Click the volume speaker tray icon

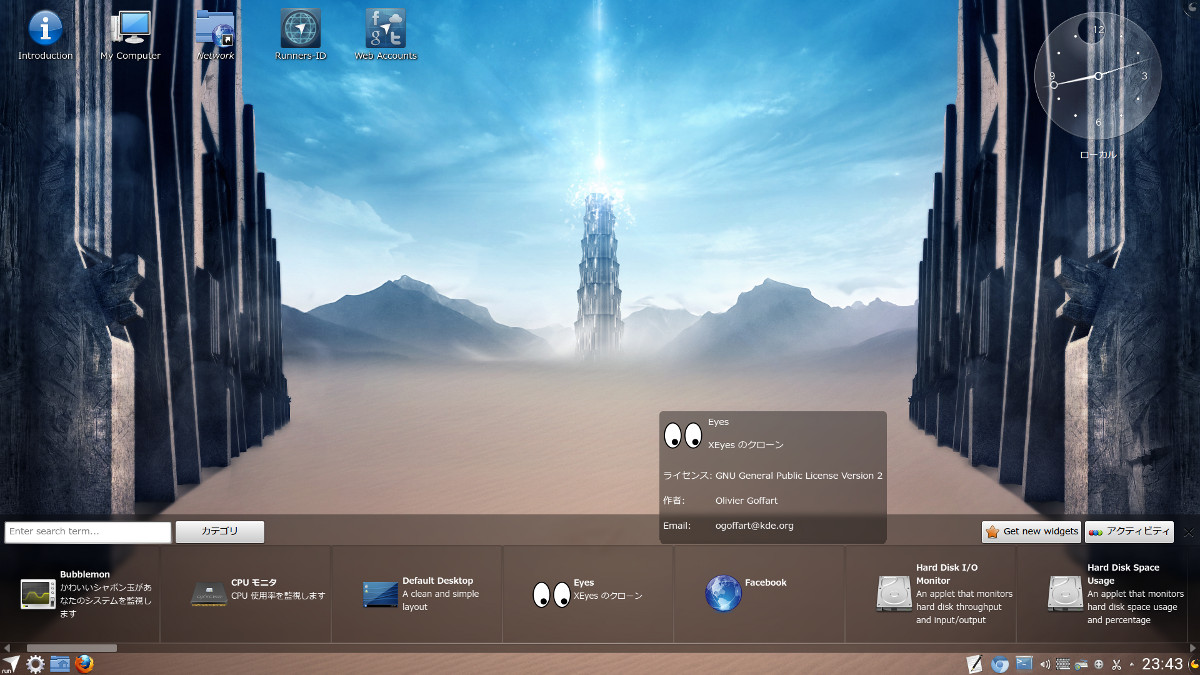click(1046, 664)
